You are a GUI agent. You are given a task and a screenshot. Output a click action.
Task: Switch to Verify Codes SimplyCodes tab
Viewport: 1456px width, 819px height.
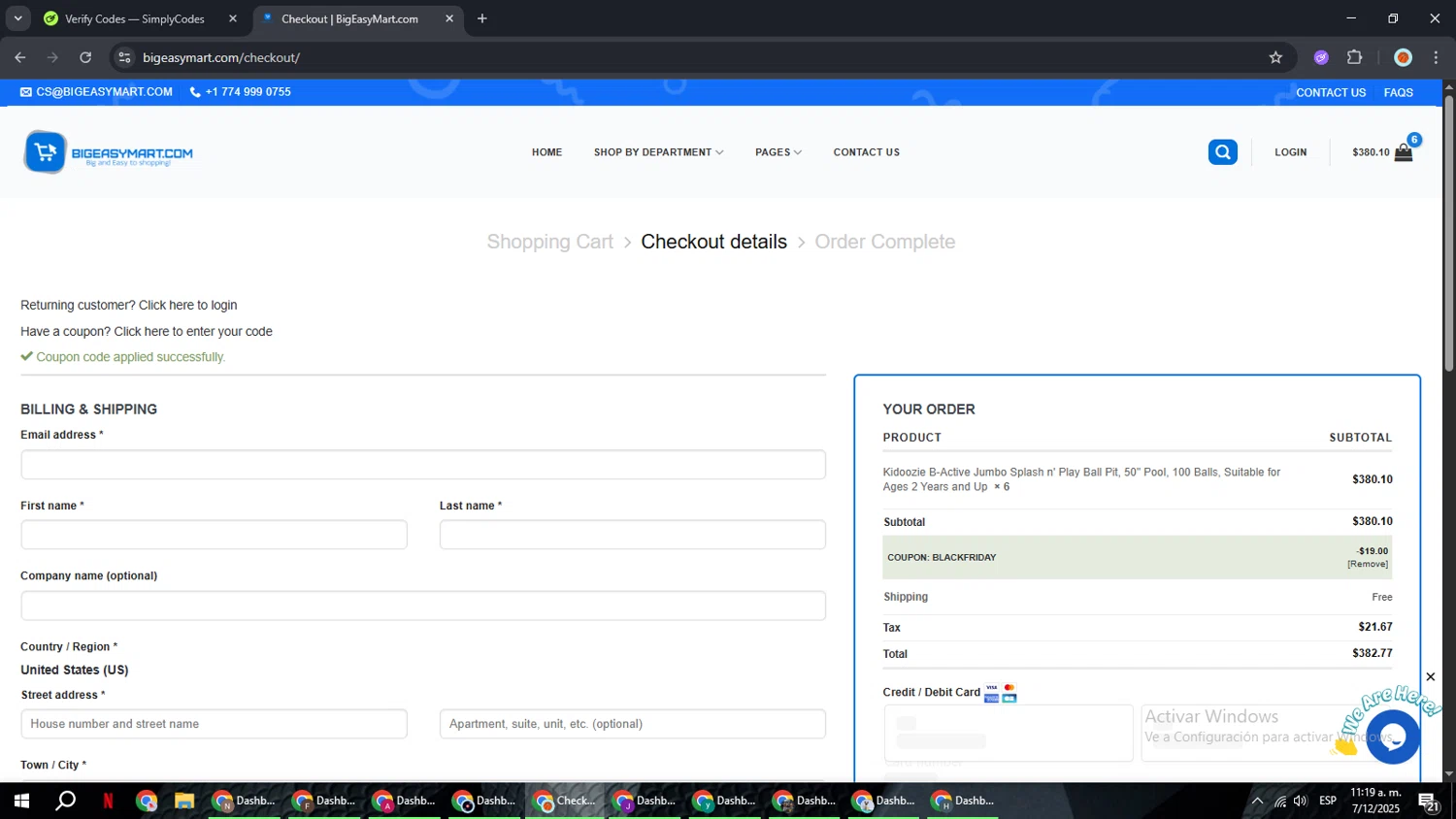coord(135,18)
